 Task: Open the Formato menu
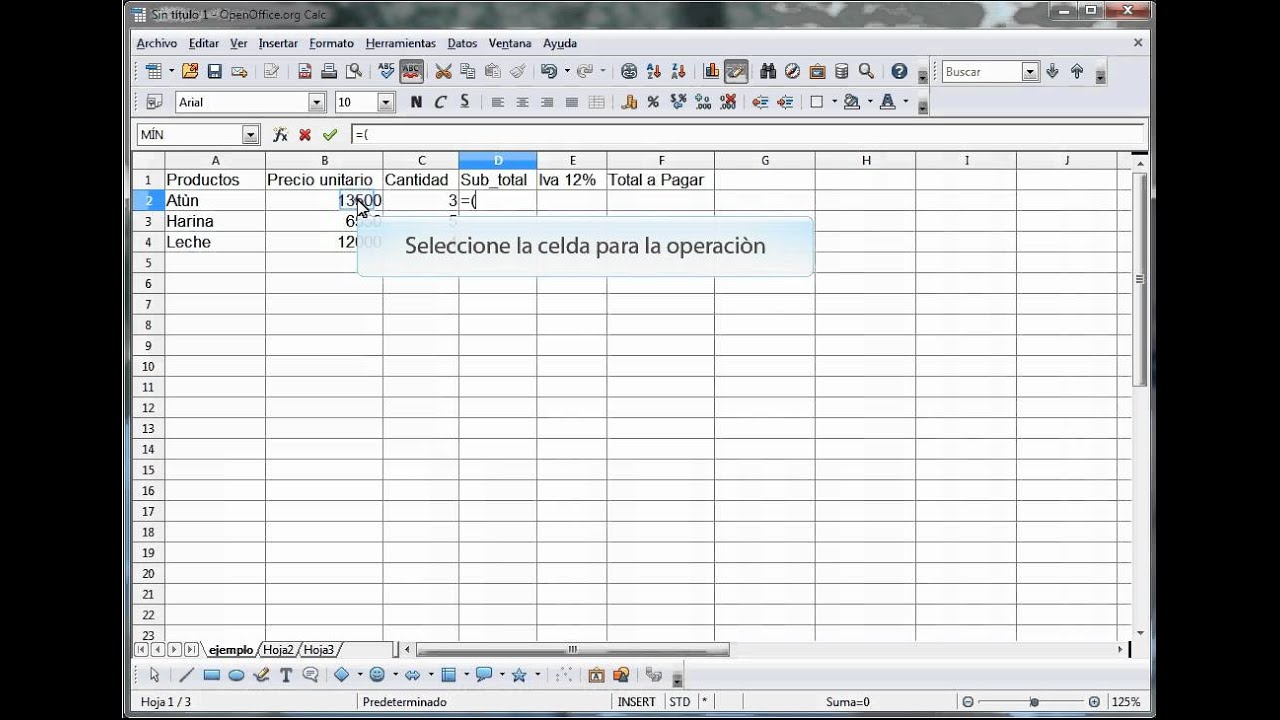(x=332, y=43)
